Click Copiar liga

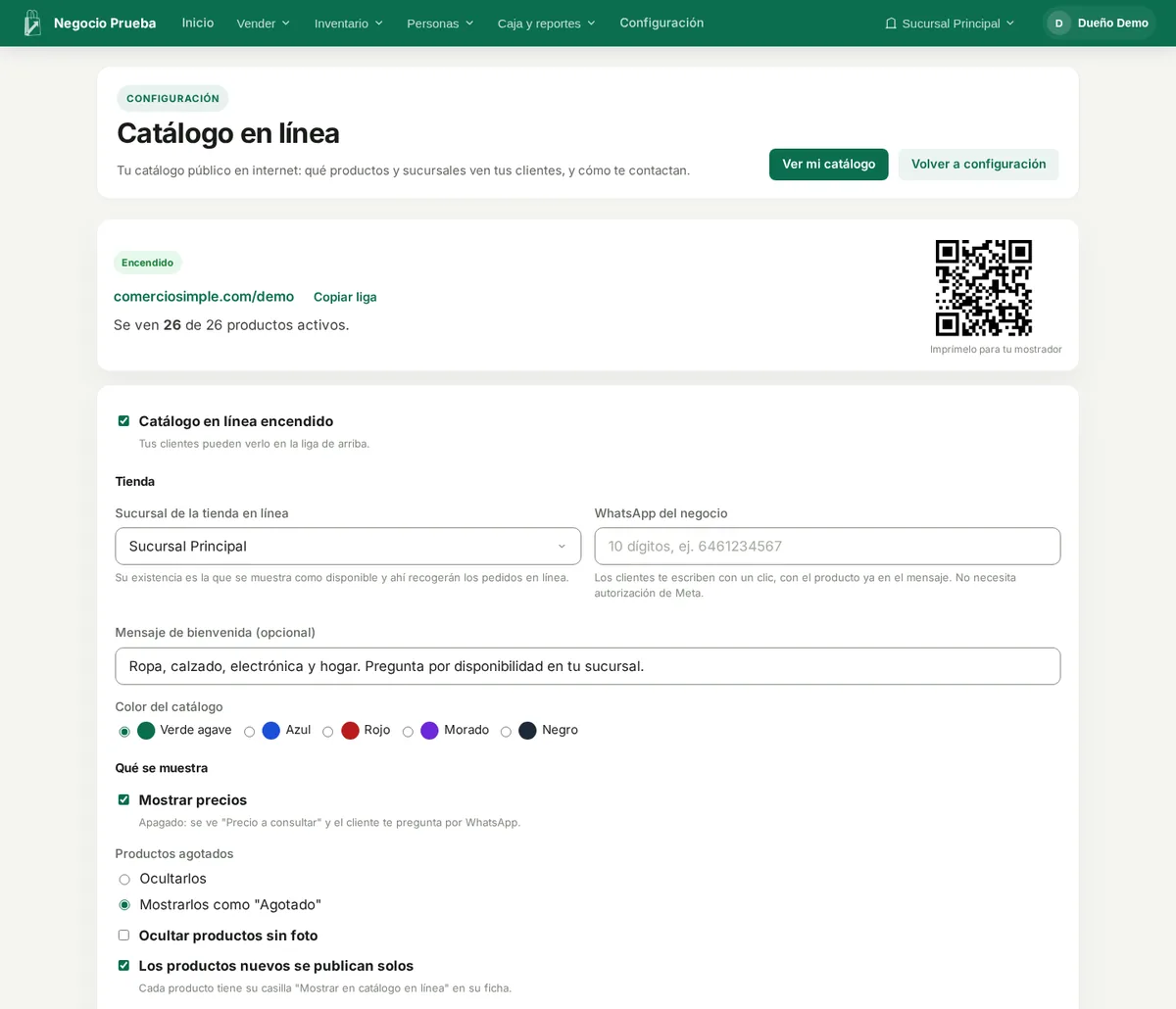[x=345, y=297]
